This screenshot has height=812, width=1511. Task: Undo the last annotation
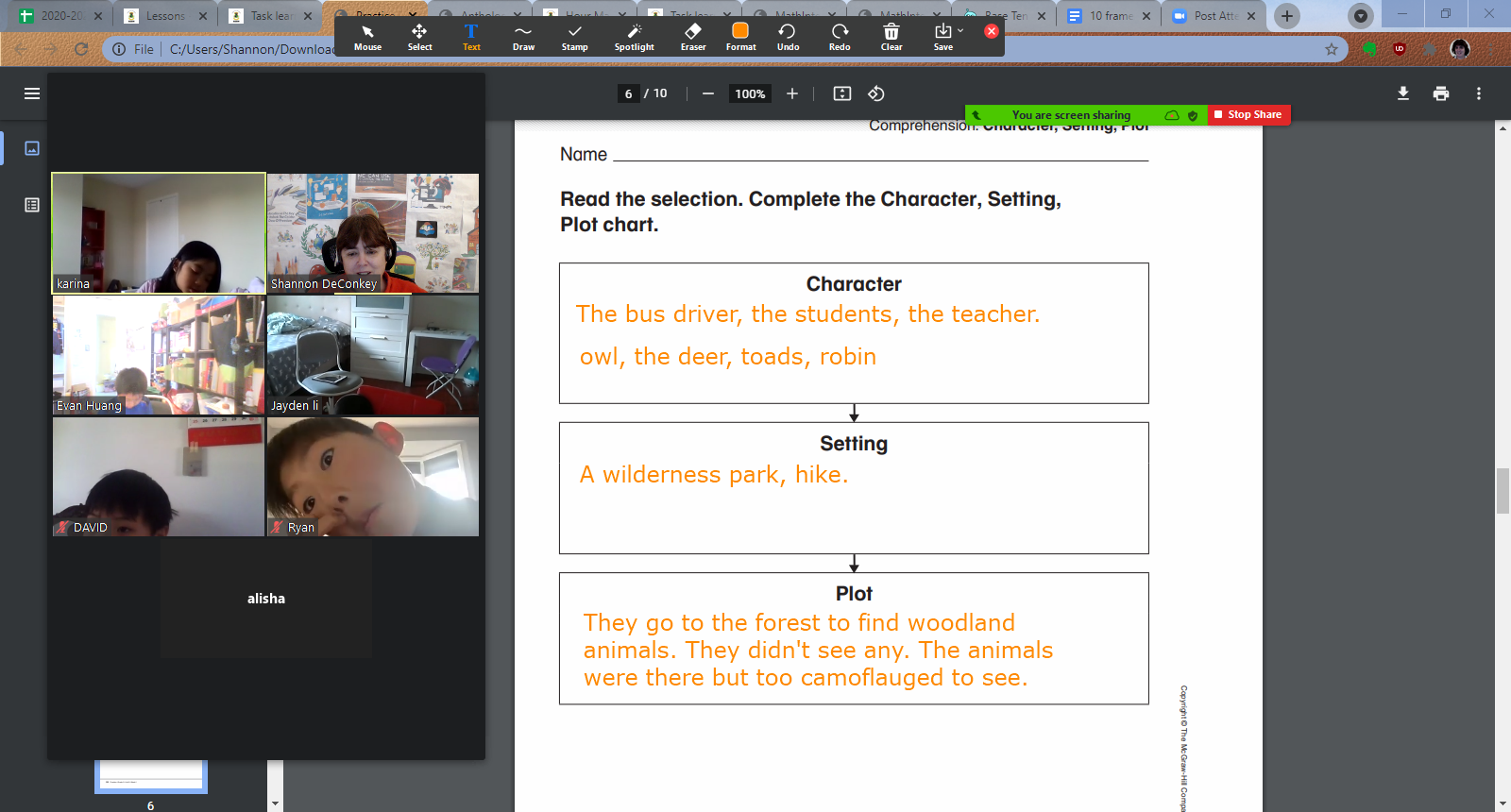(x=788, y=38)
